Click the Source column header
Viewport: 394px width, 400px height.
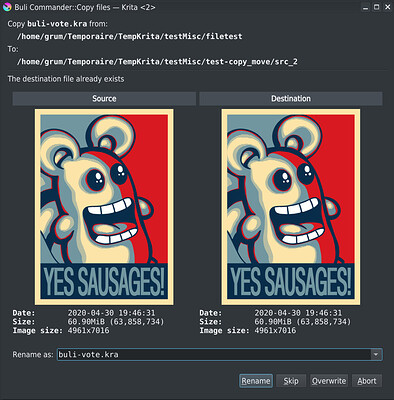click(104, 99)
